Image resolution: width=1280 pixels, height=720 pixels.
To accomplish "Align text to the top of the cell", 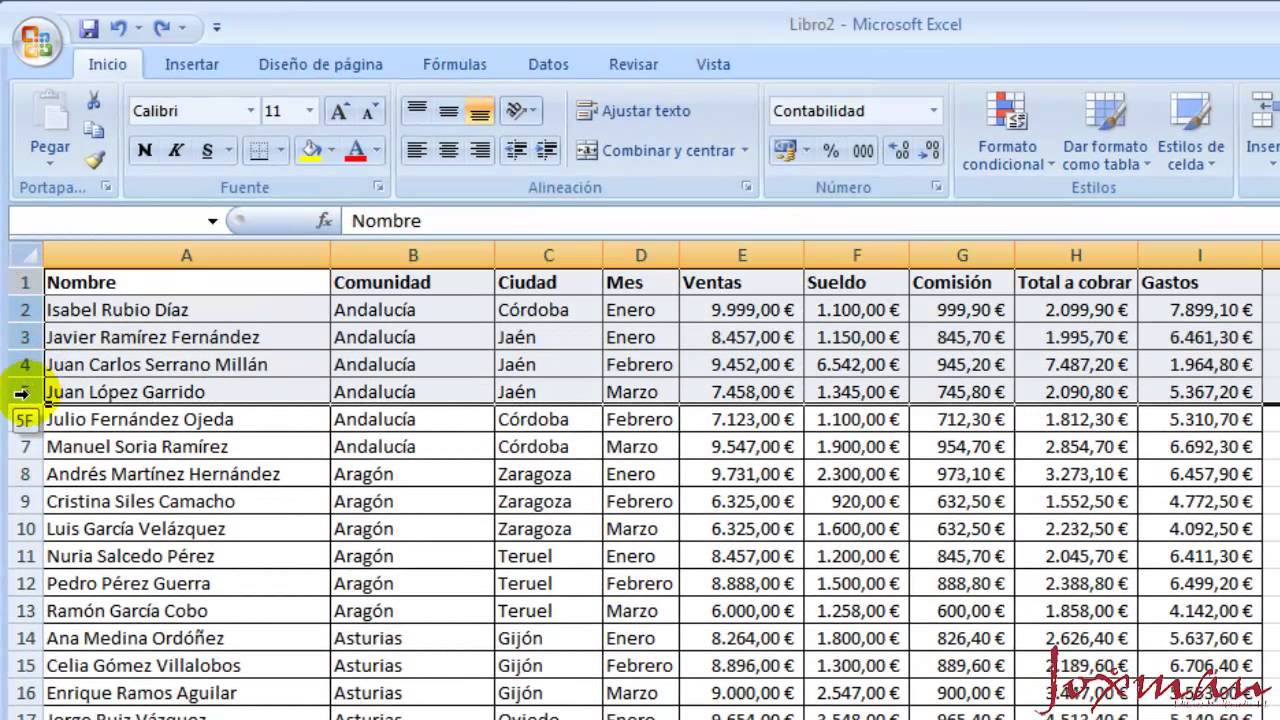I will tap(417, 111).
